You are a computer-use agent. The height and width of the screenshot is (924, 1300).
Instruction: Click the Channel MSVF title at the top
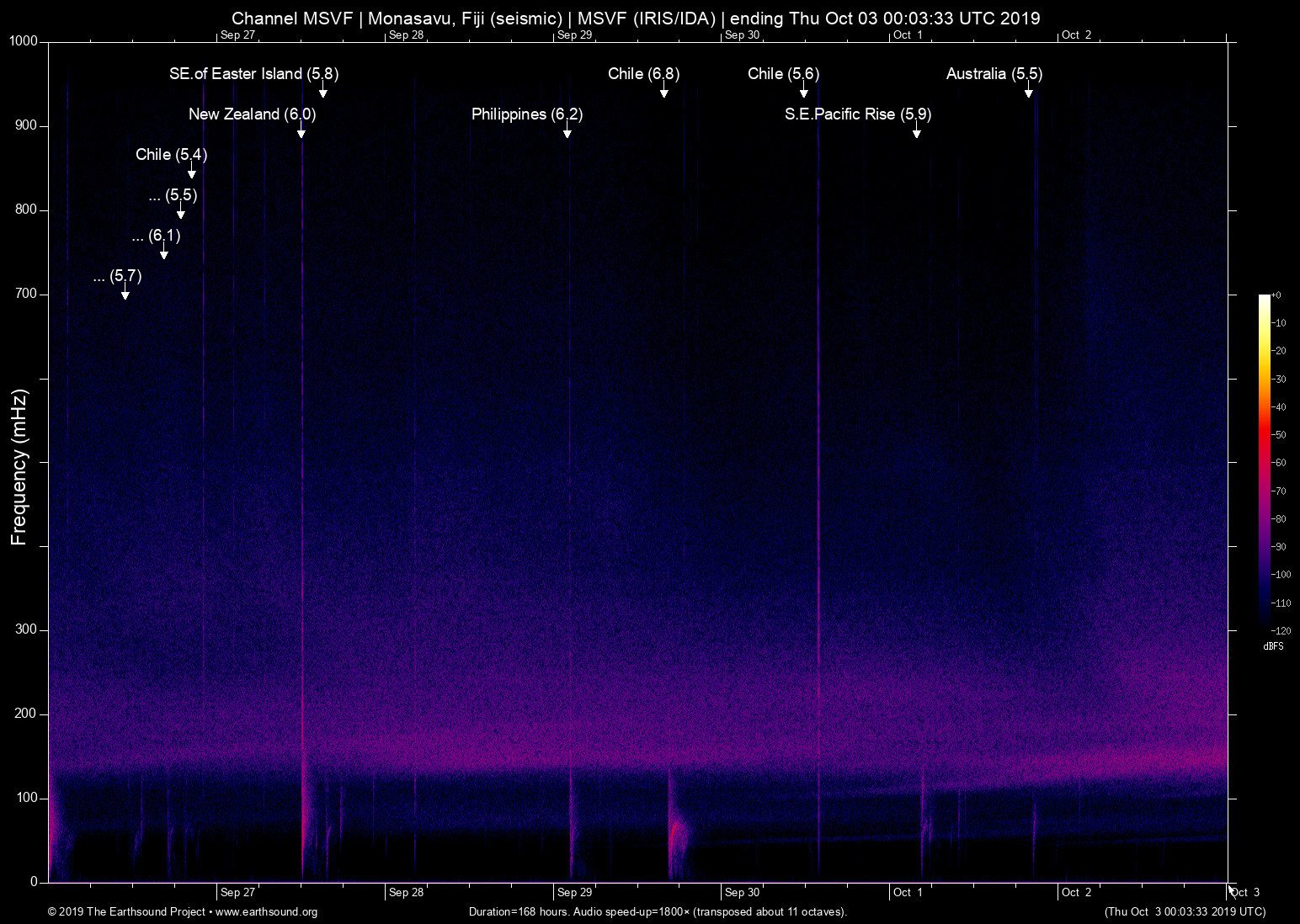(636, 18)
